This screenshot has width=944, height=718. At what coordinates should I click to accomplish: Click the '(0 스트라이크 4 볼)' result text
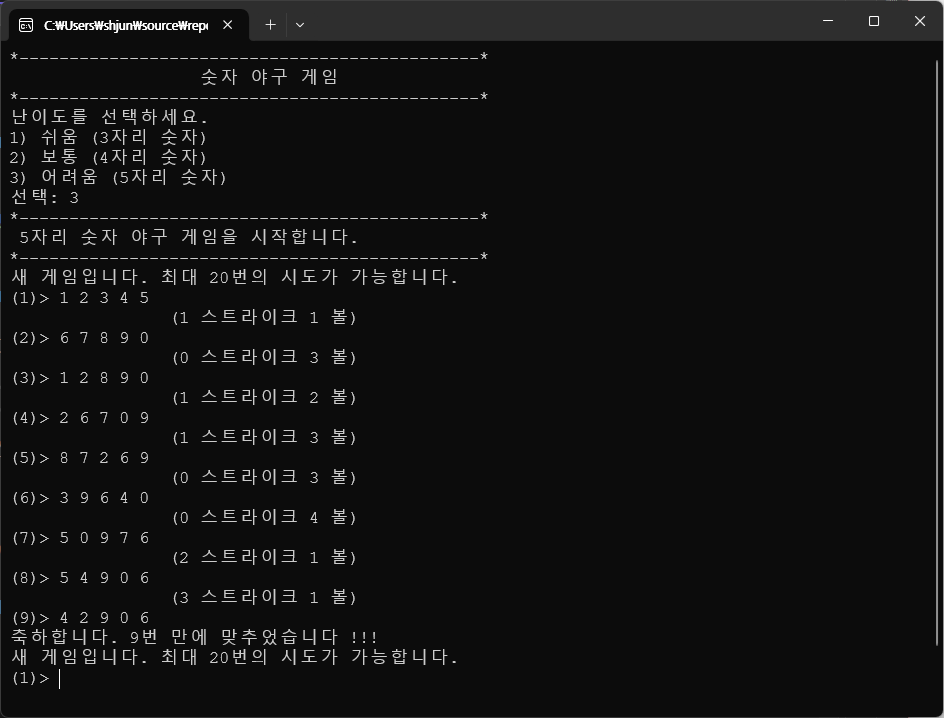pyautogui.click(x=264, y=517)
